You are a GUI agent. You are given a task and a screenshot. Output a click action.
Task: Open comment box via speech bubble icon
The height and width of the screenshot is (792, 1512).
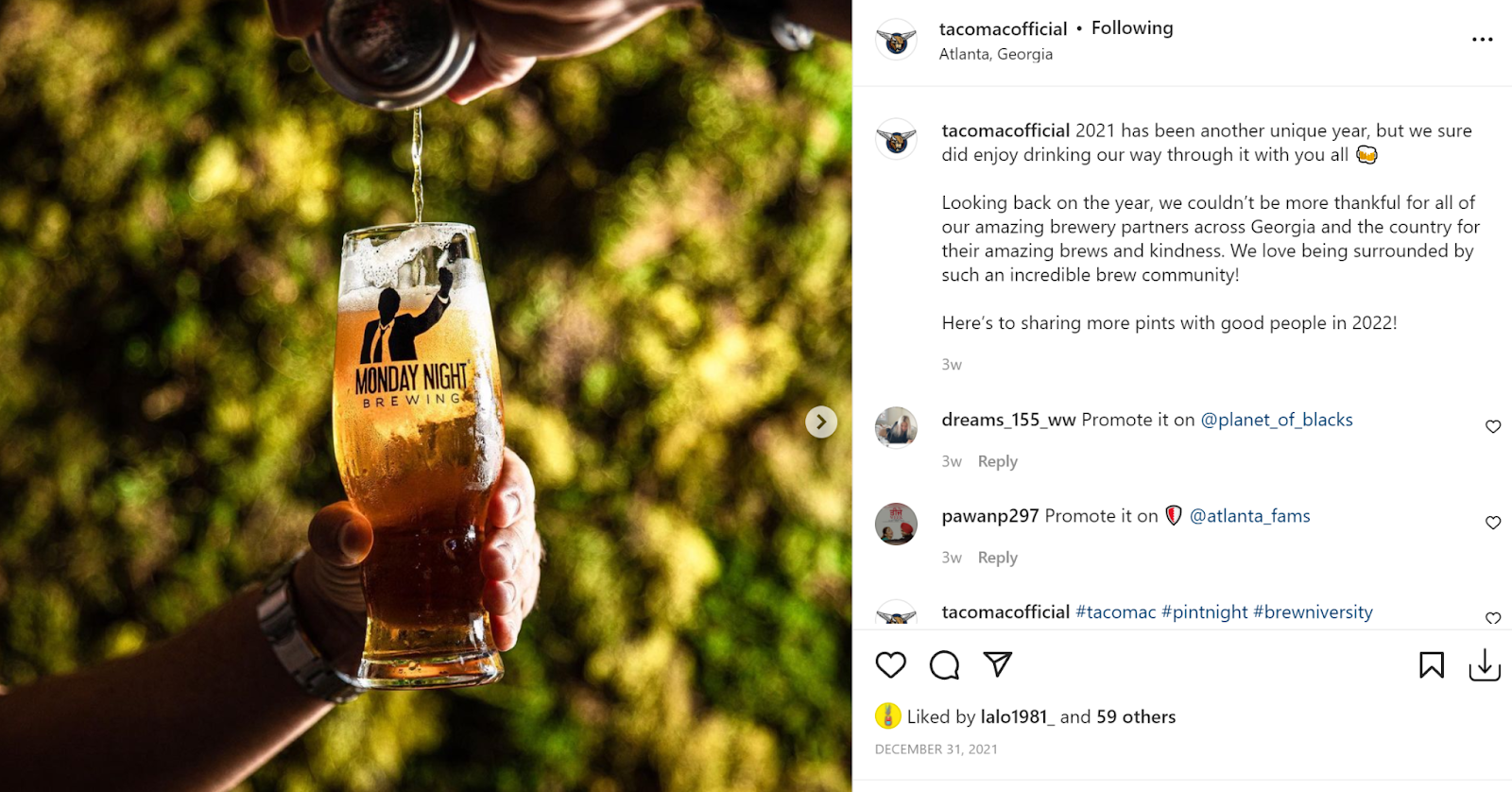(x=944, y=665)
